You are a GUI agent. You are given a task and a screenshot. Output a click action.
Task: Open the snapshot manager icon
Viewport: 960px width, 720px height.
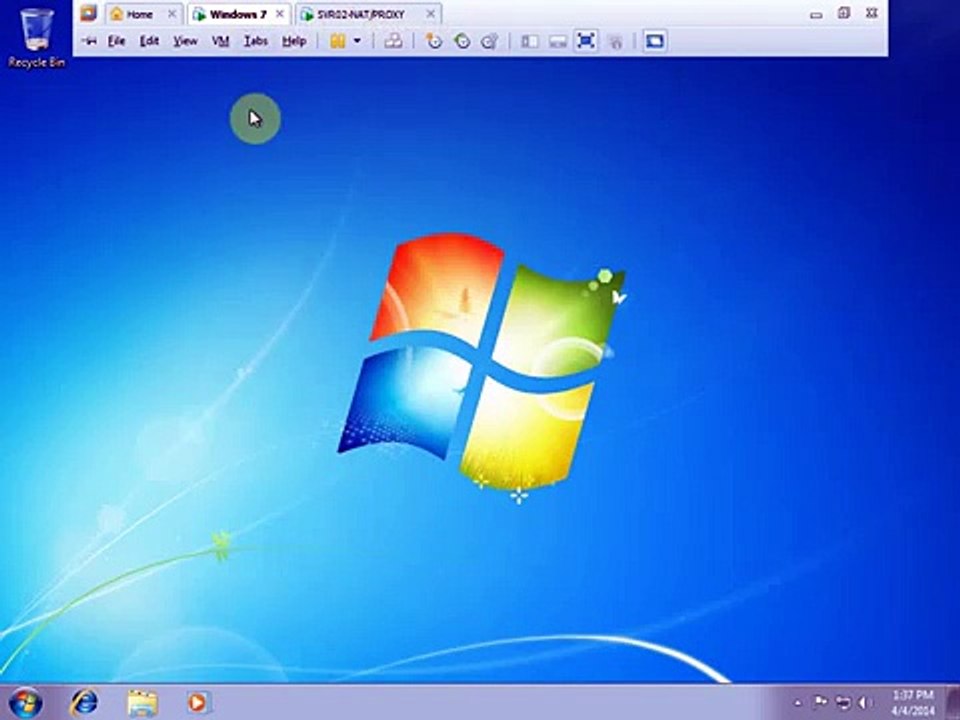(x=489, y=41)
